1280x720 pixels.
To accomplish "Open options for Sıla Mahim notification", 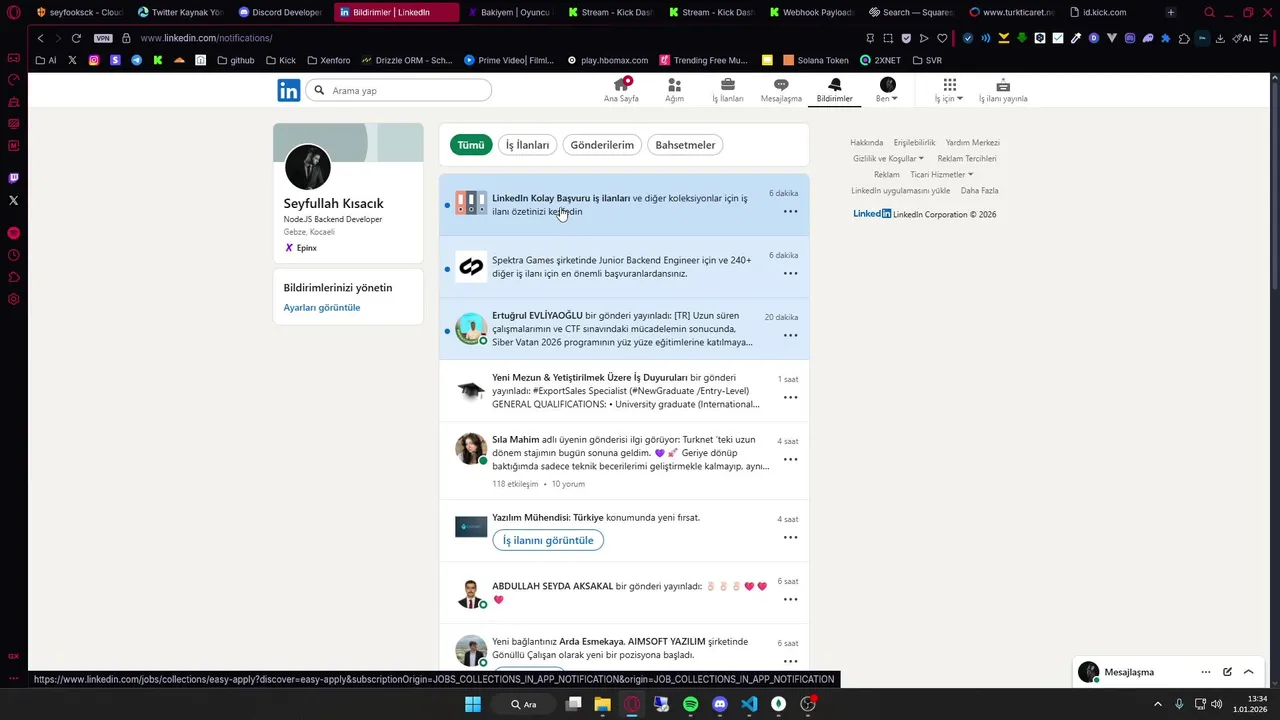I will (790, 459).
